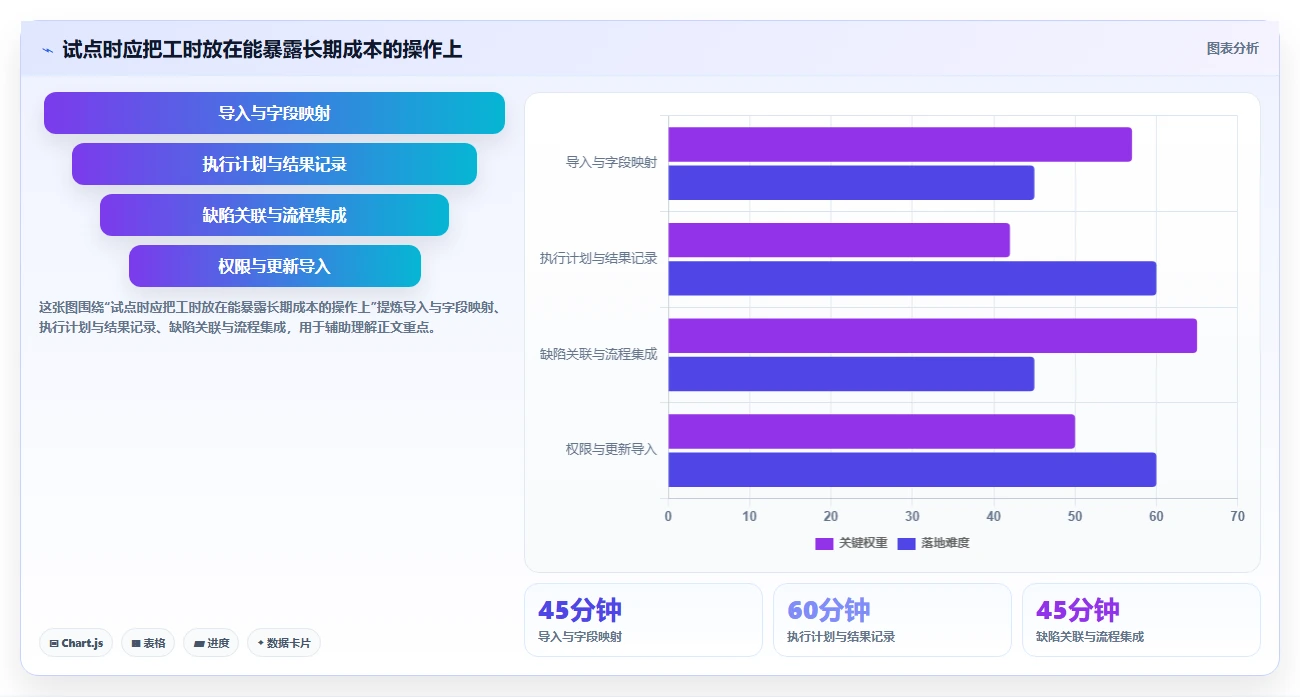Click the chart axis label 执行计划与结果记录
This screenshot has width=1300, height=697.
(x=598, y=258)
